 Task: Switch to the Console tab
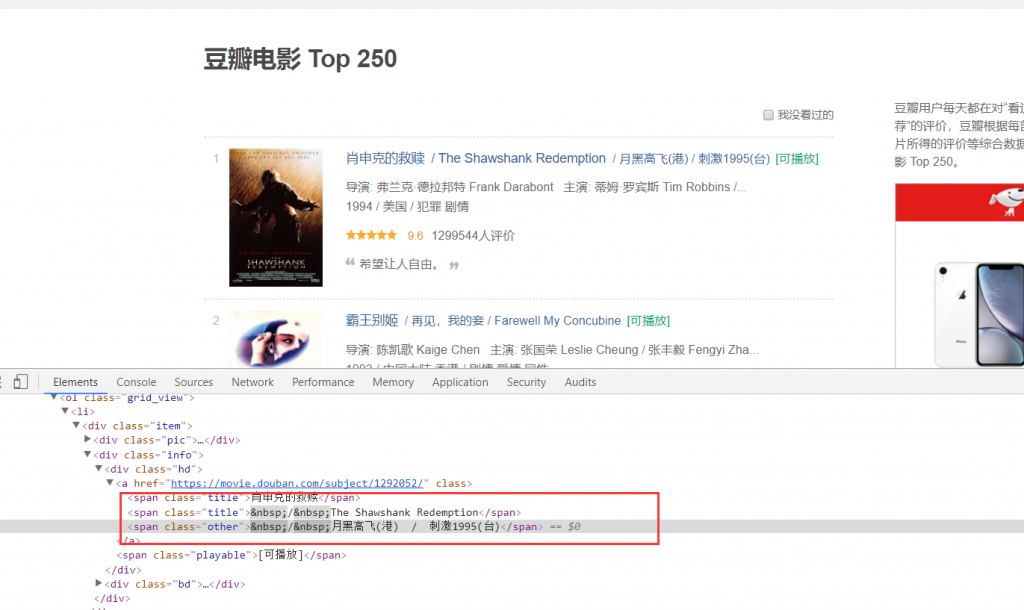pos(136,382)
